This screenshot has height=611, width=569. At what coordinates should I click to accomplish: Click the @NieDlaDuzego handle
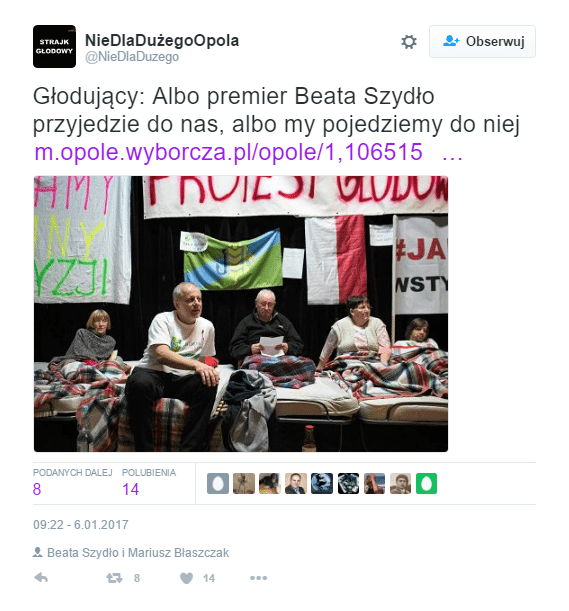132,57
